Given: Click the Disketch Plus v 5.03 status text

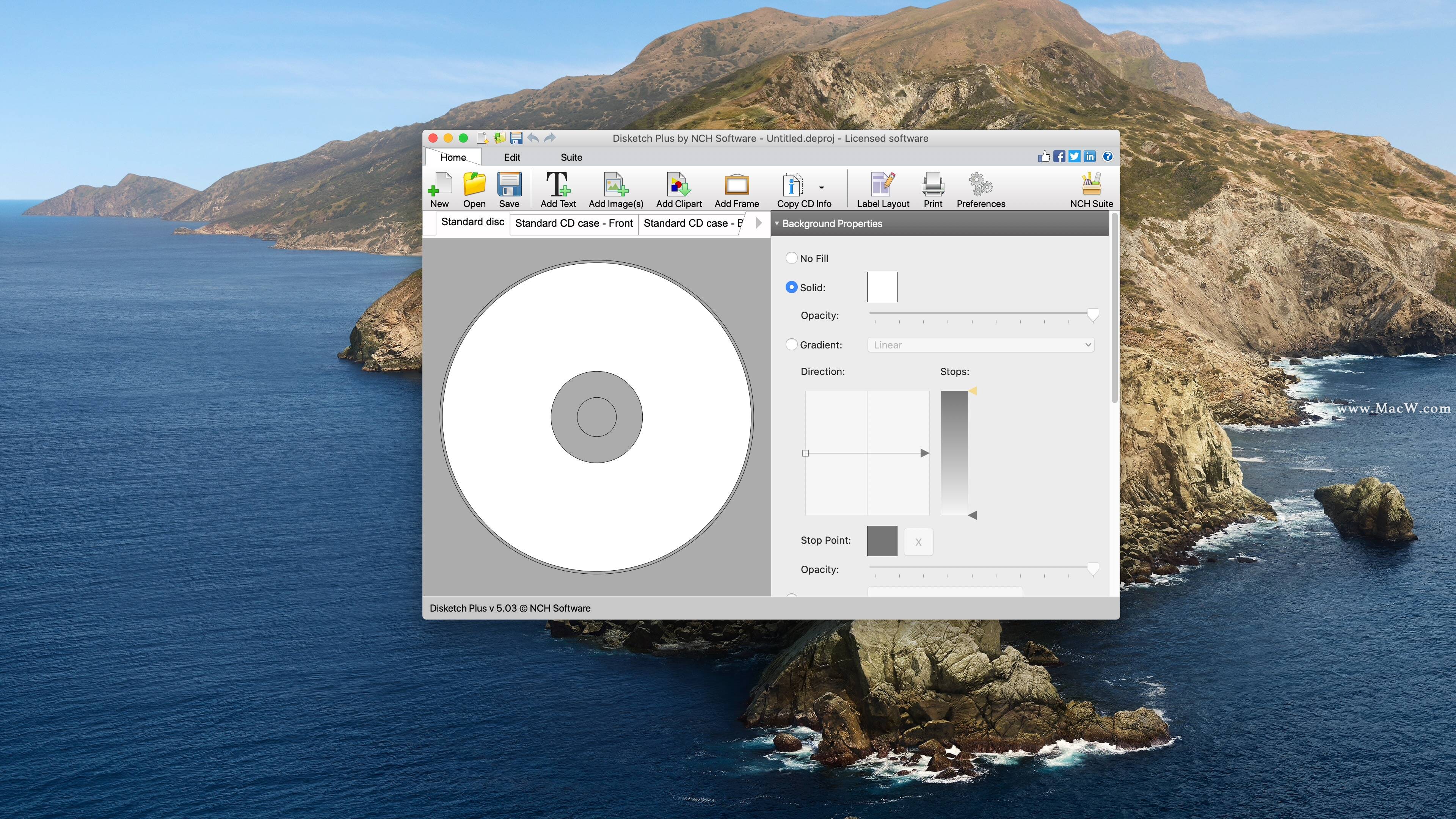Looking at the screenshot, I should 510,608.
